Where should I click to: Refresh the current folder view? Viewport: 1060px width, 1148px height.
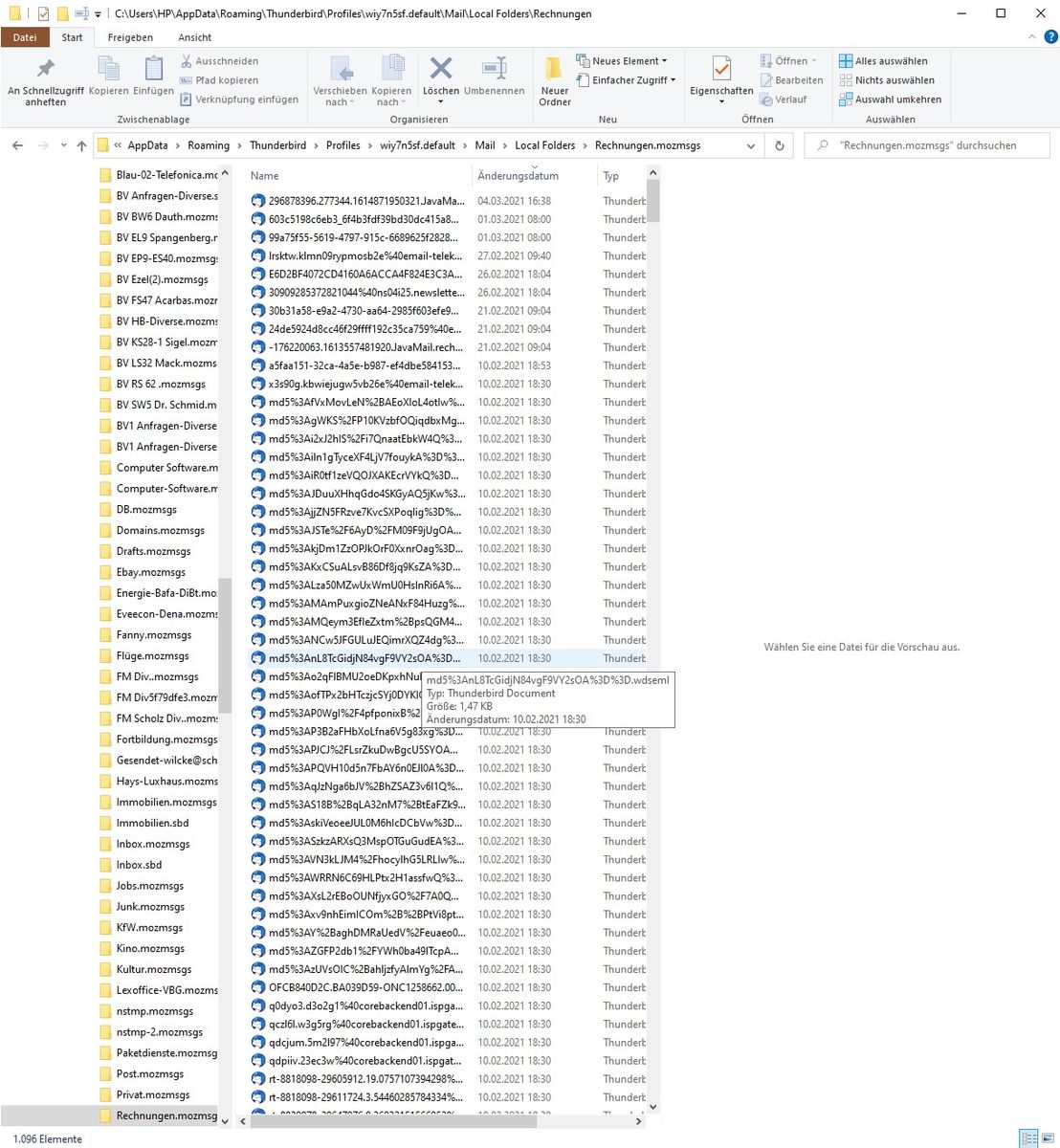pyautogui.click(x=780, y=145)
